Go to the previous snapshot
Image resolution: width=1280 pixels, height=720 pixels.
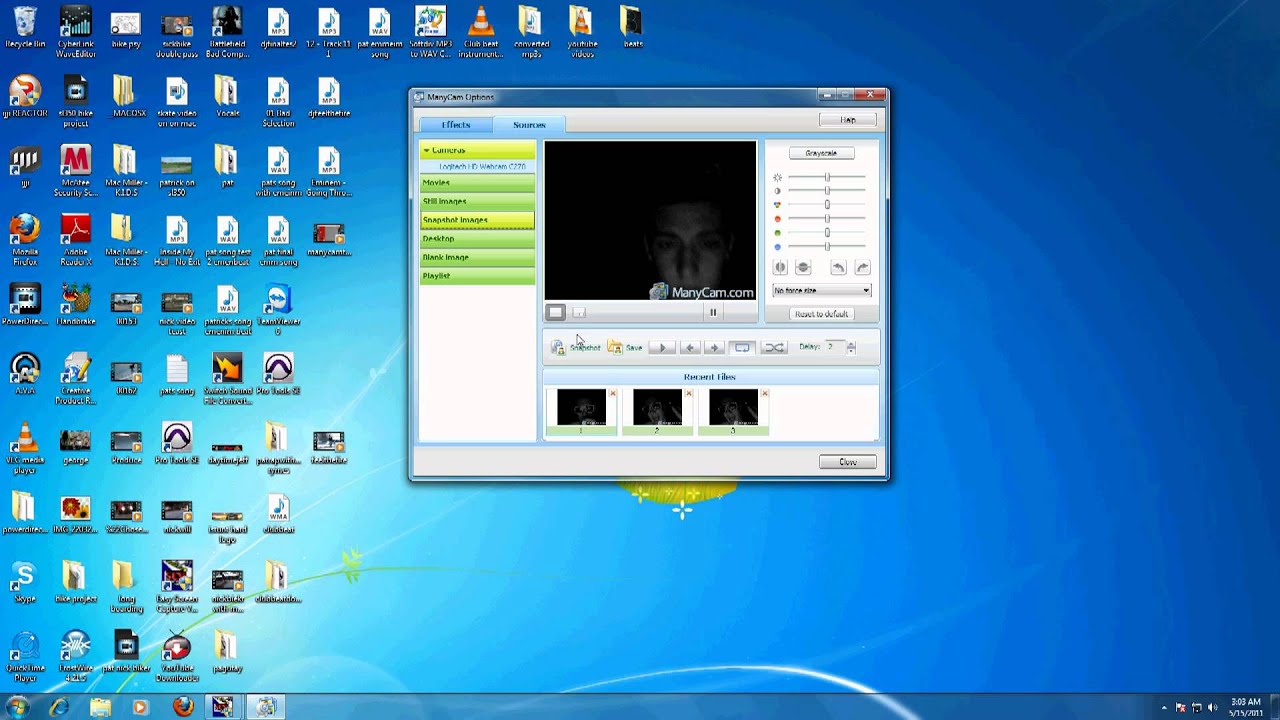(689, 348)
